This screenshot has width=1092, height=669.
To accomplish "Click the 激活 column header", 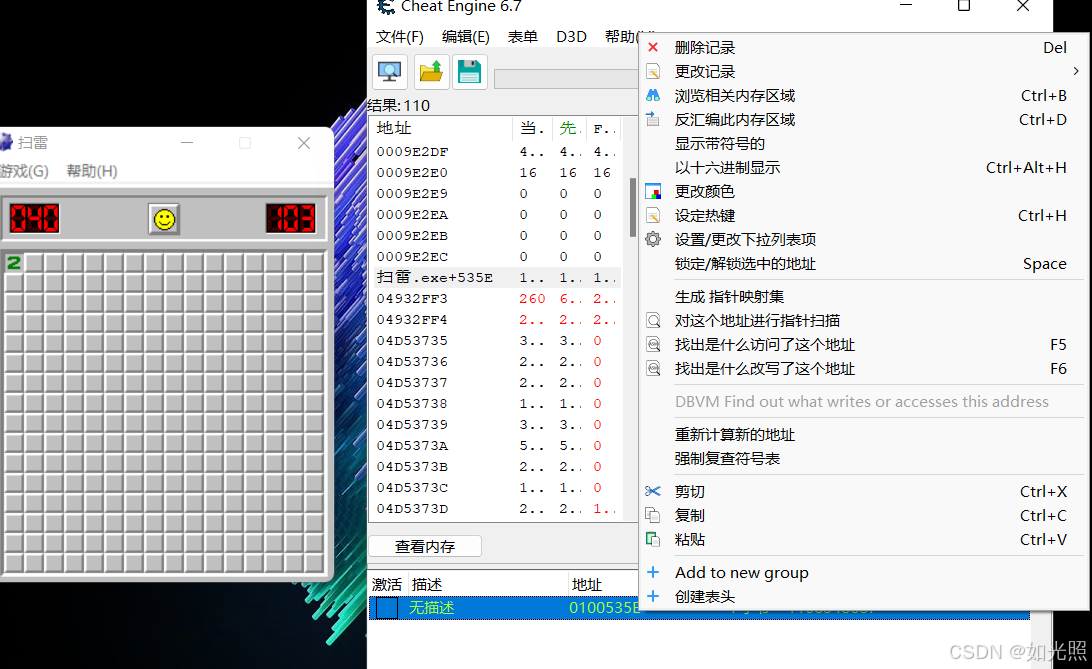I will click(x=387, y=584).
